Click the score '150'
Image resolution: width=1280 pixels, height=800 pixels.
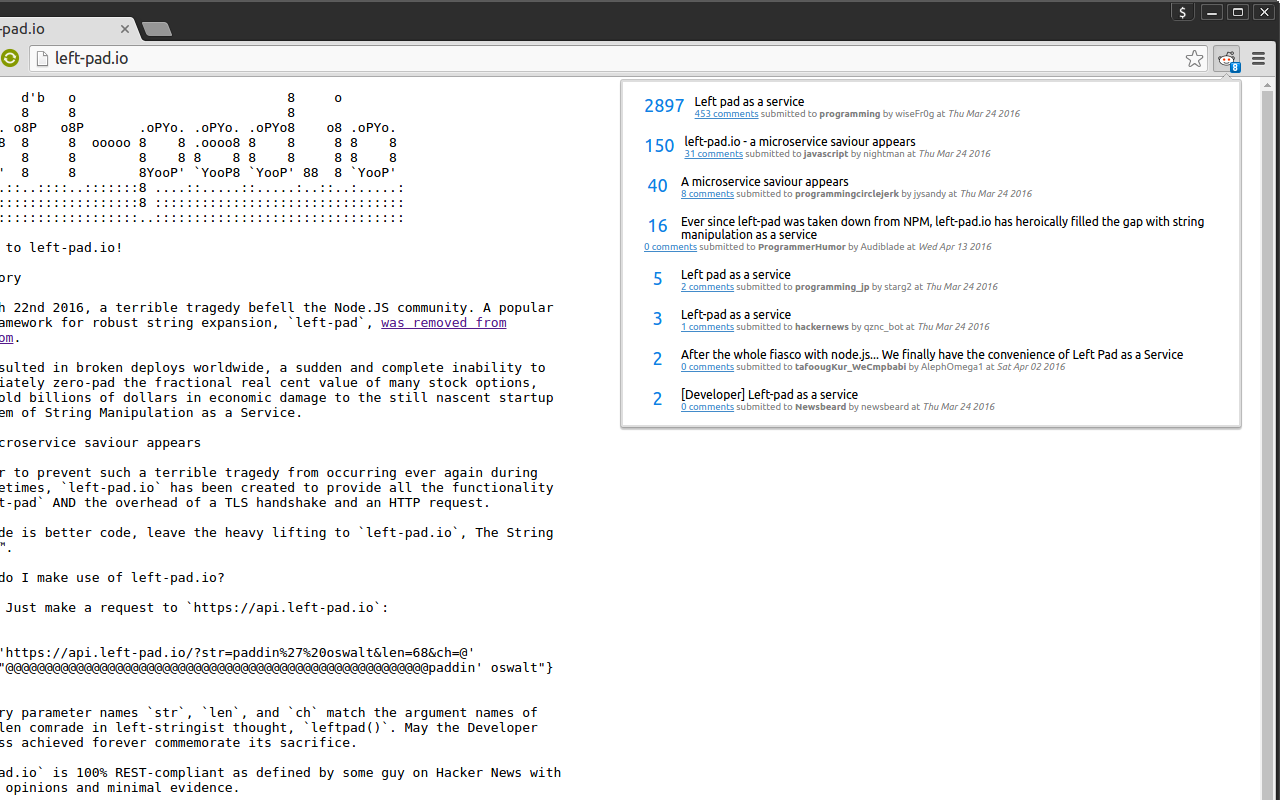pyautogui.click(x=659, y=146)
